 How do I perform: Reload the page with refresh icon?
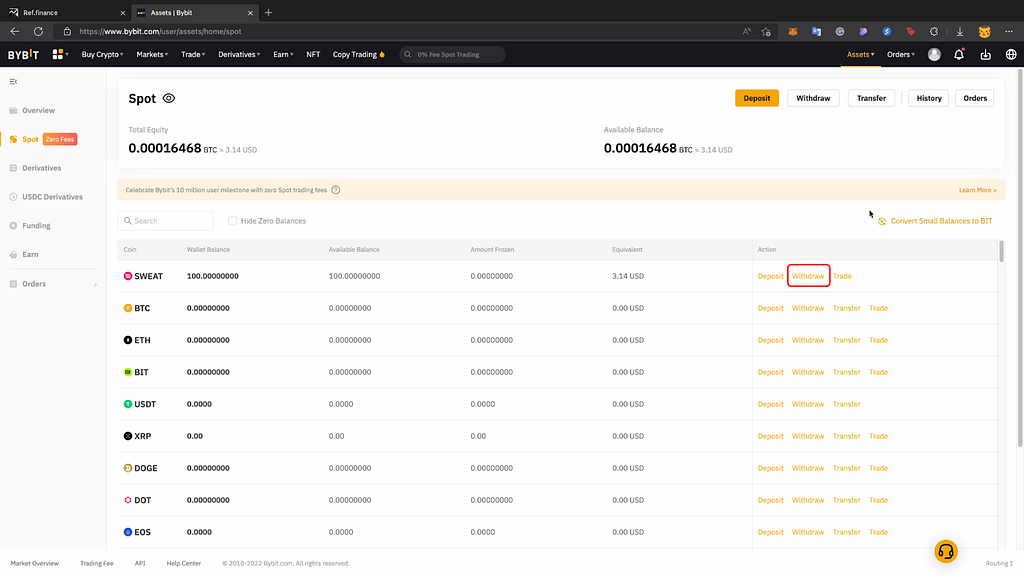pyautogui.click(x=39, y=31)
